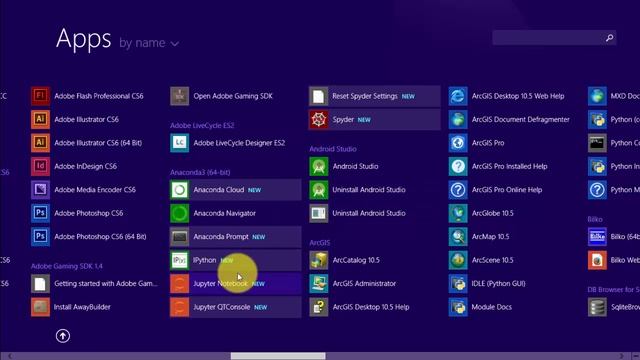Viewport: 640px width, 360px height.
Task: Open ArcGIS Desktop 10.5 Web Help icon
Action: [x=458, y=96]
